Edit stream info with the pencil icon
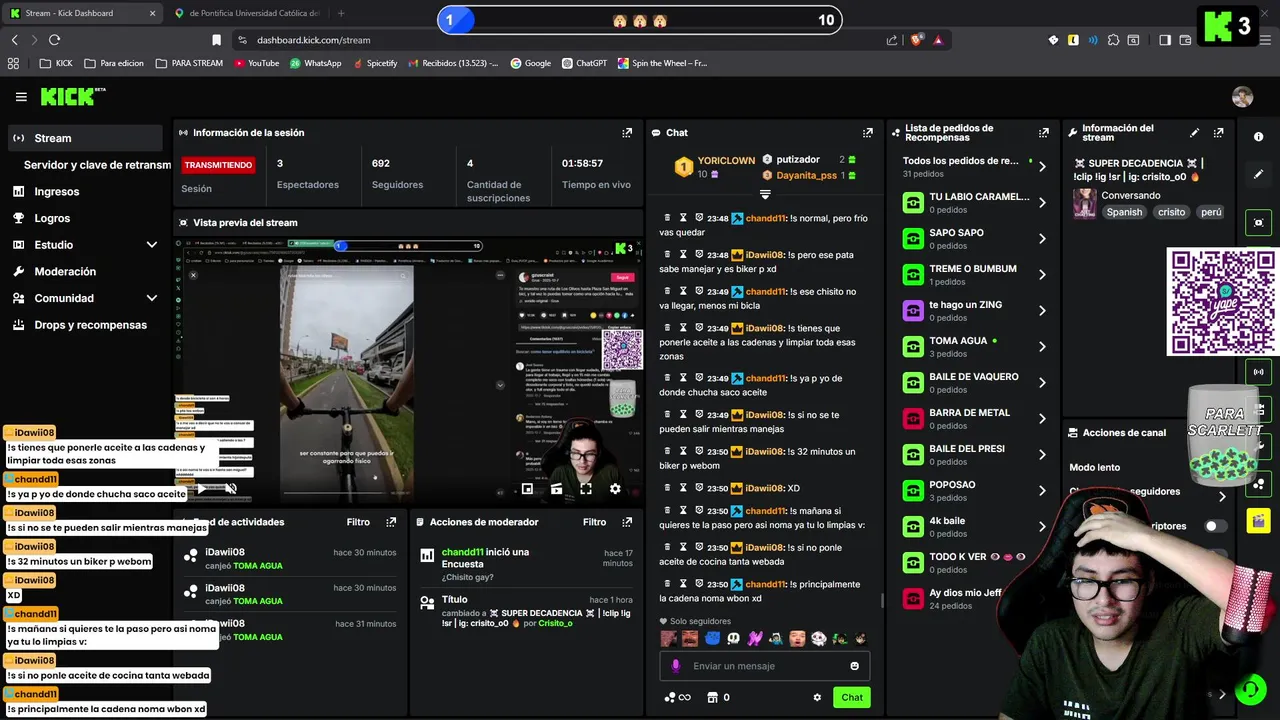Viewport: 1280px width, 720px height. (1194, 132)
